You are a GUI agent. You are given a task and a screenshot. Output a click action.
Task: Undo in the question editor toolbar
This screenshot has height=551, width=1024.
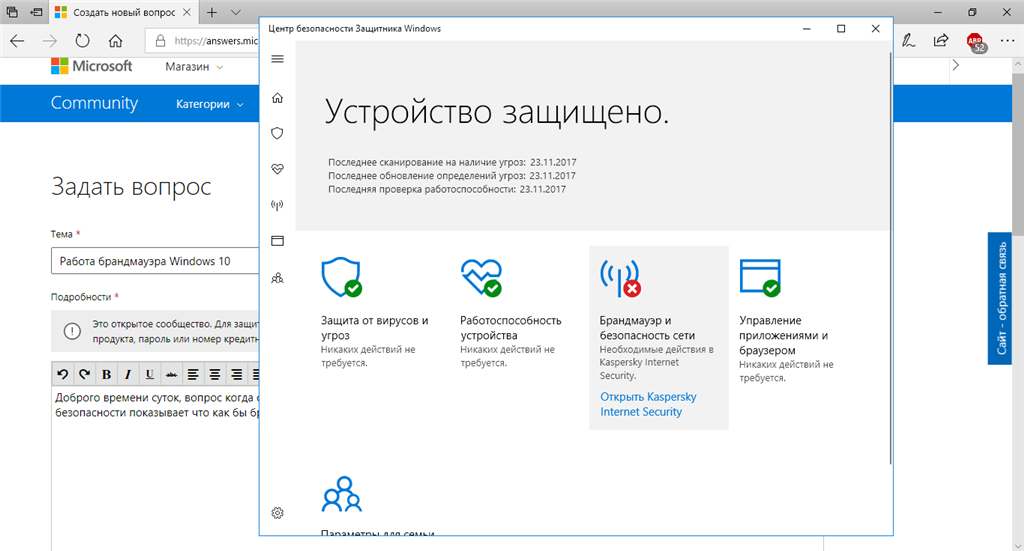coord(63,374)
